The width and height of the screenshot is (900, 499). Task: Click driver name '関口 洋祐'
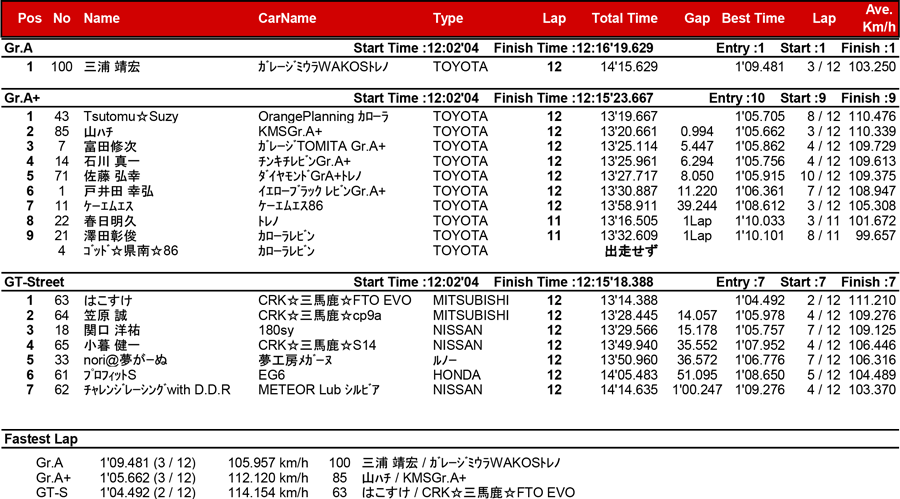tap(111, 330)
